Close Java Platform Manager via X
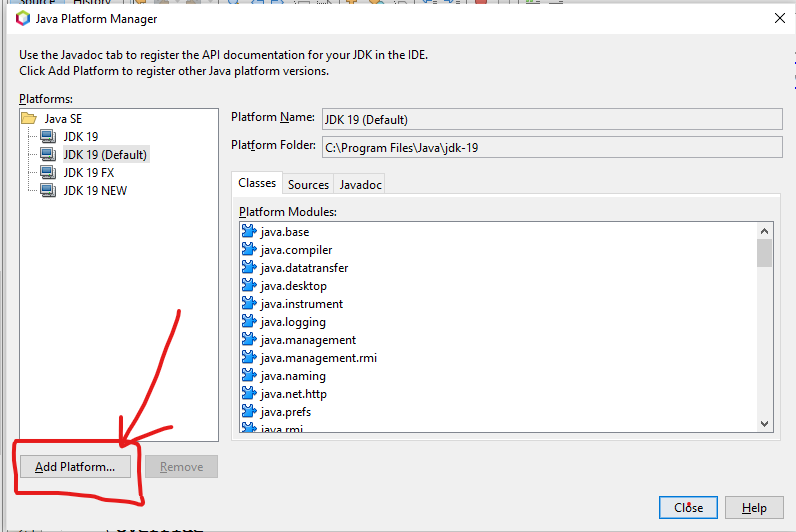 [x=780, y=19]
